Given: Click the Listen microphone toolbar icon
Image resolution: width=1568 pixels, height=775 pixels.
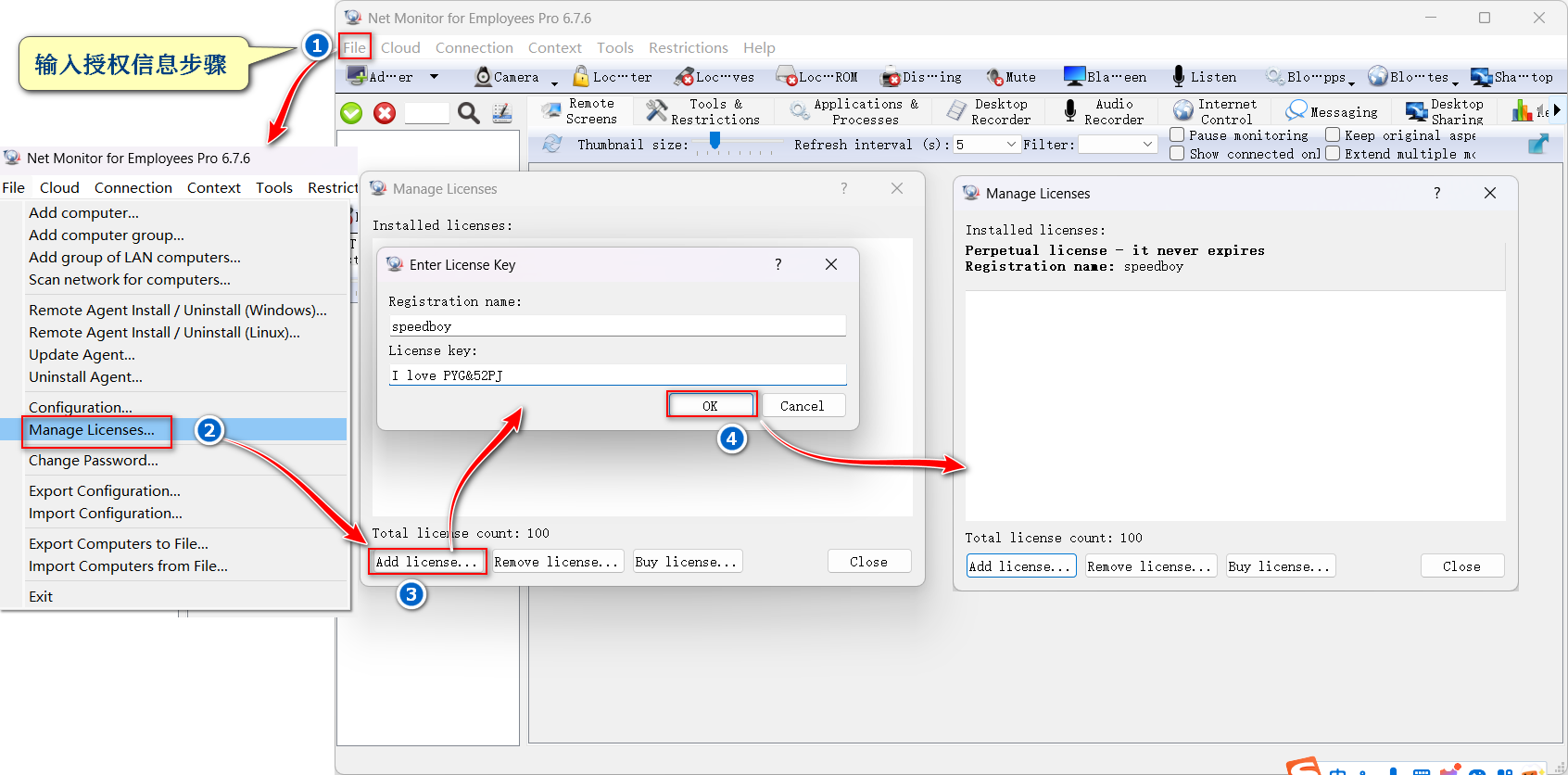Looking at the screenshot, I should tap(1178, 76).
